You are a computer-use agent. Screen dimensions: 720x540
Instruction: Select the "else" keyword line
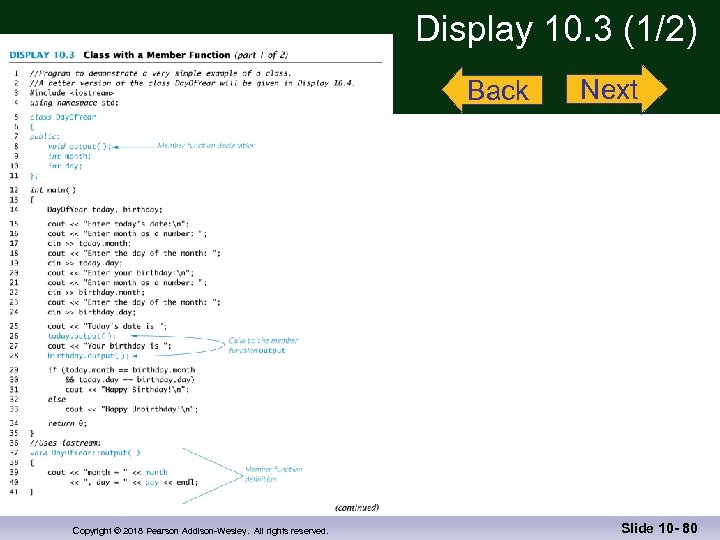[x=56, y=399]
